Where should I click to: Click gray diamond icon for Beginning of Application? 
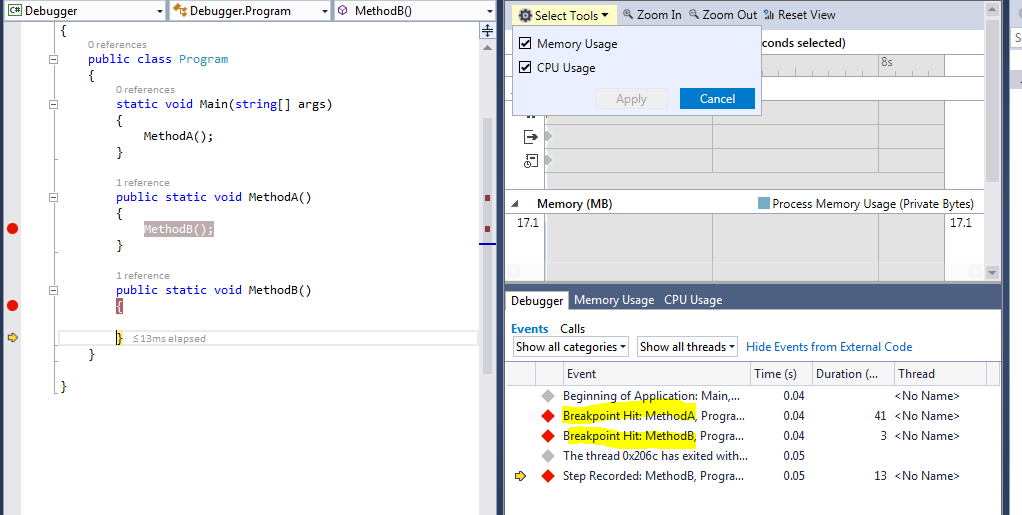[548, 396]
